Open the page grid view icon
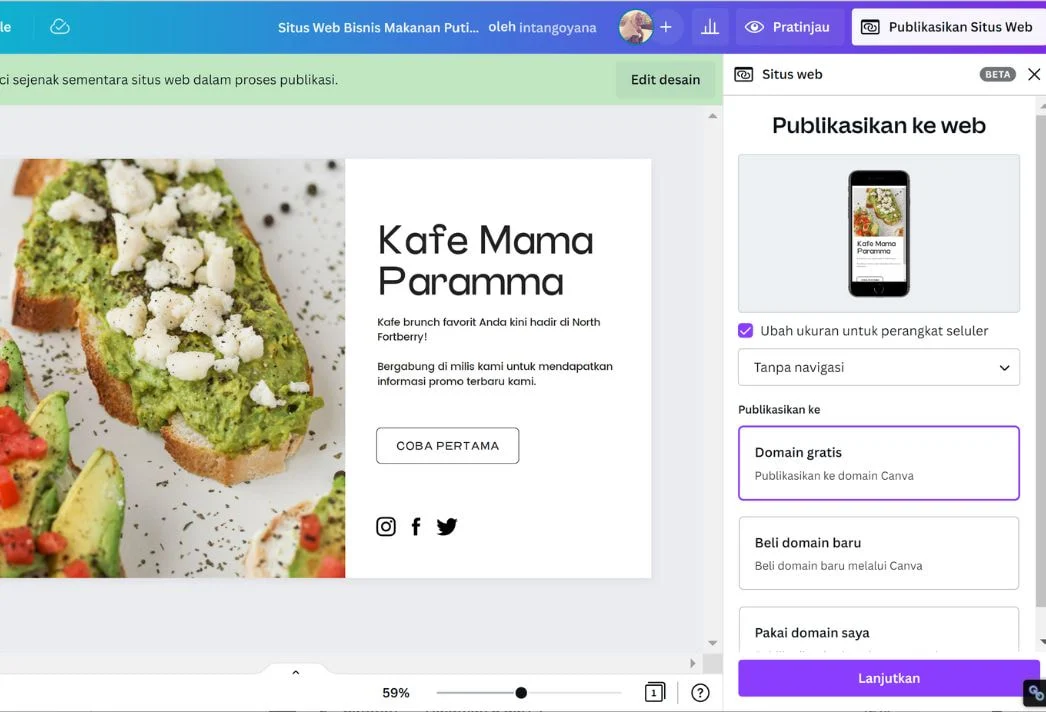 tap(655, 692)
